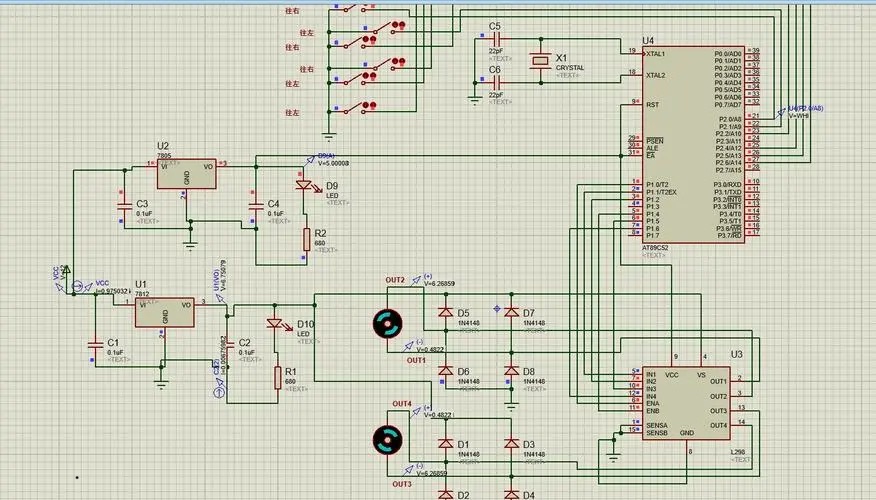Image resolution: width=876 pixels, height=500 pixels.
Task: Click the 22pF value under C5
Action: coord(496,51)
